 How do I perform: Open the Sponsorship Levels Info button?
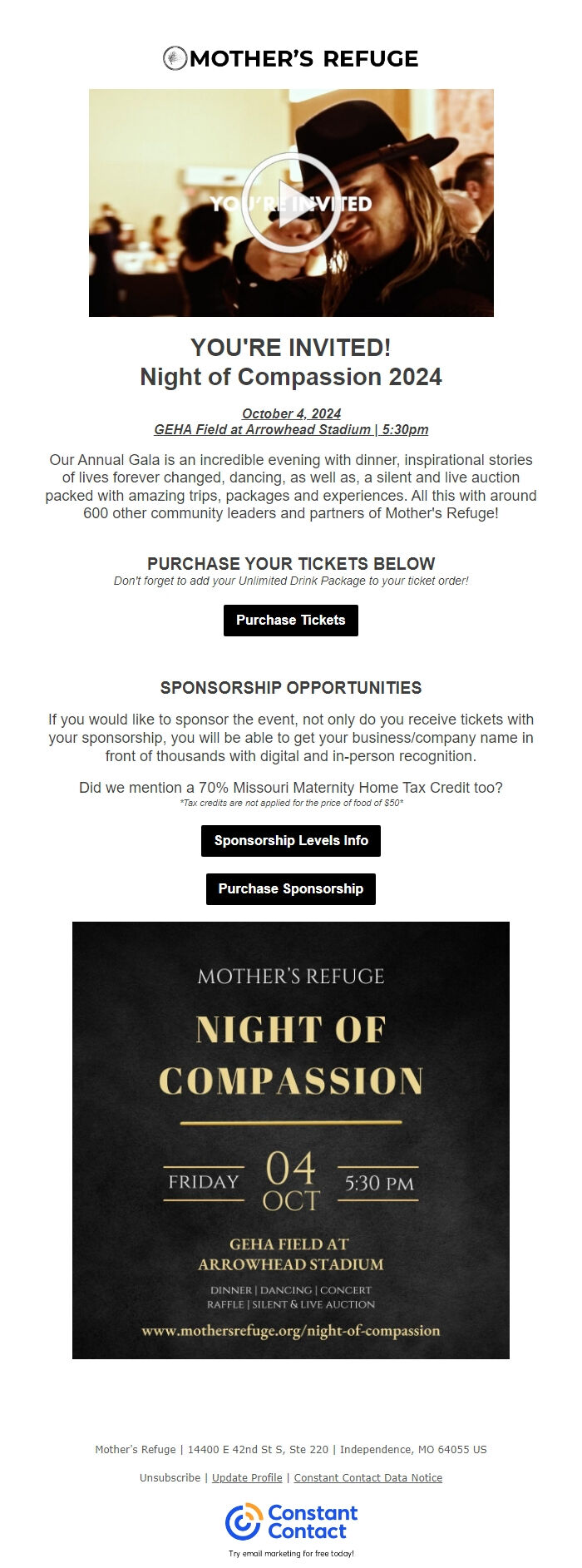[290, 840]
